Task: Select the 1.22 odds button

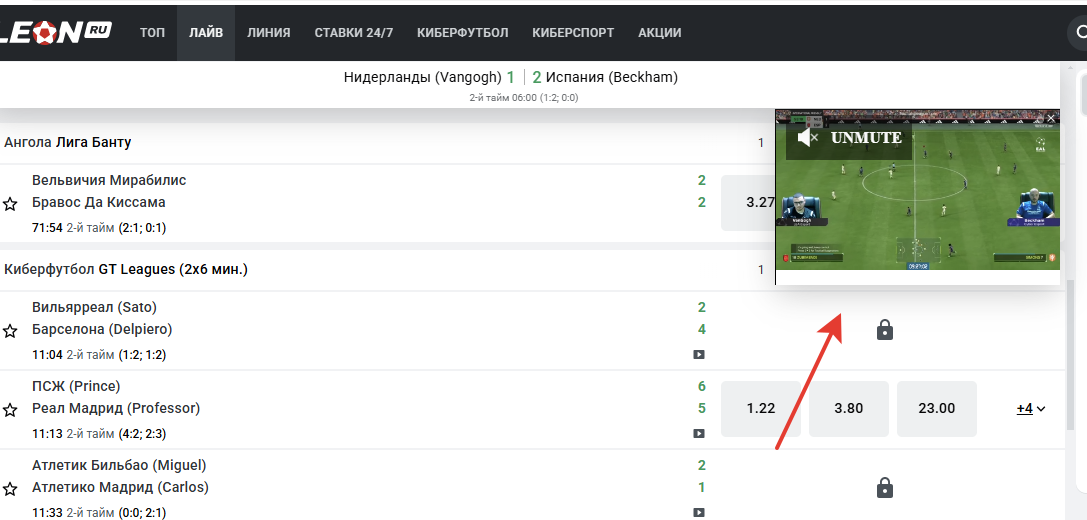Action: (760, 408)
